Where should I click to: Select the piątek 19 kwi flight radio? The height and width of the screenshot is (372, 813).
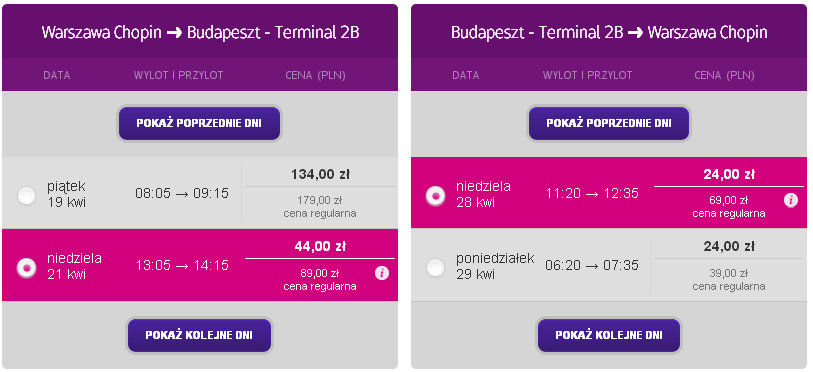click(x=26, y=195)
